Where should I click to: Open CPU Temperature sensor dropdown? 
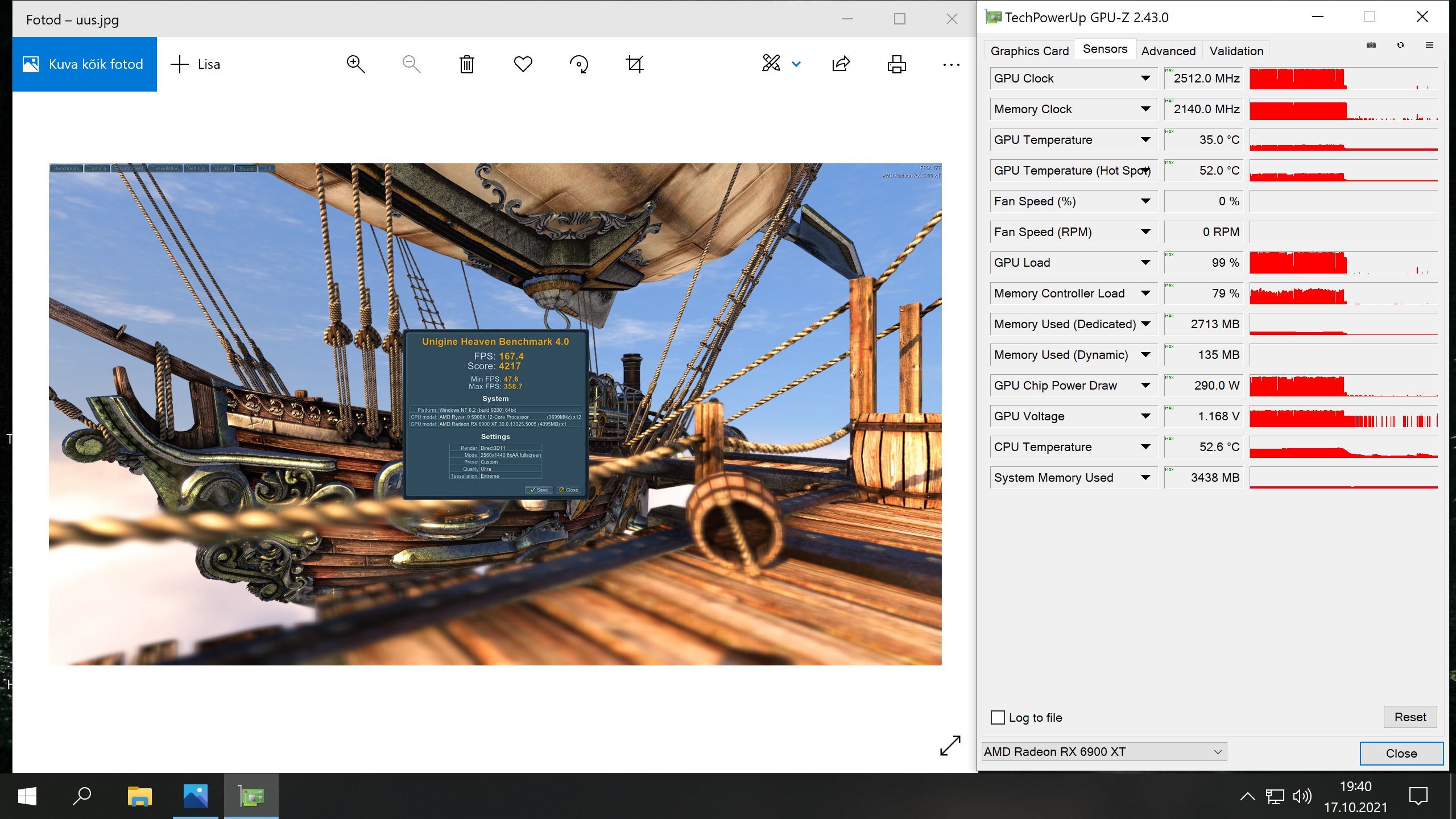pyautogui.click(x=1145, y=447)
